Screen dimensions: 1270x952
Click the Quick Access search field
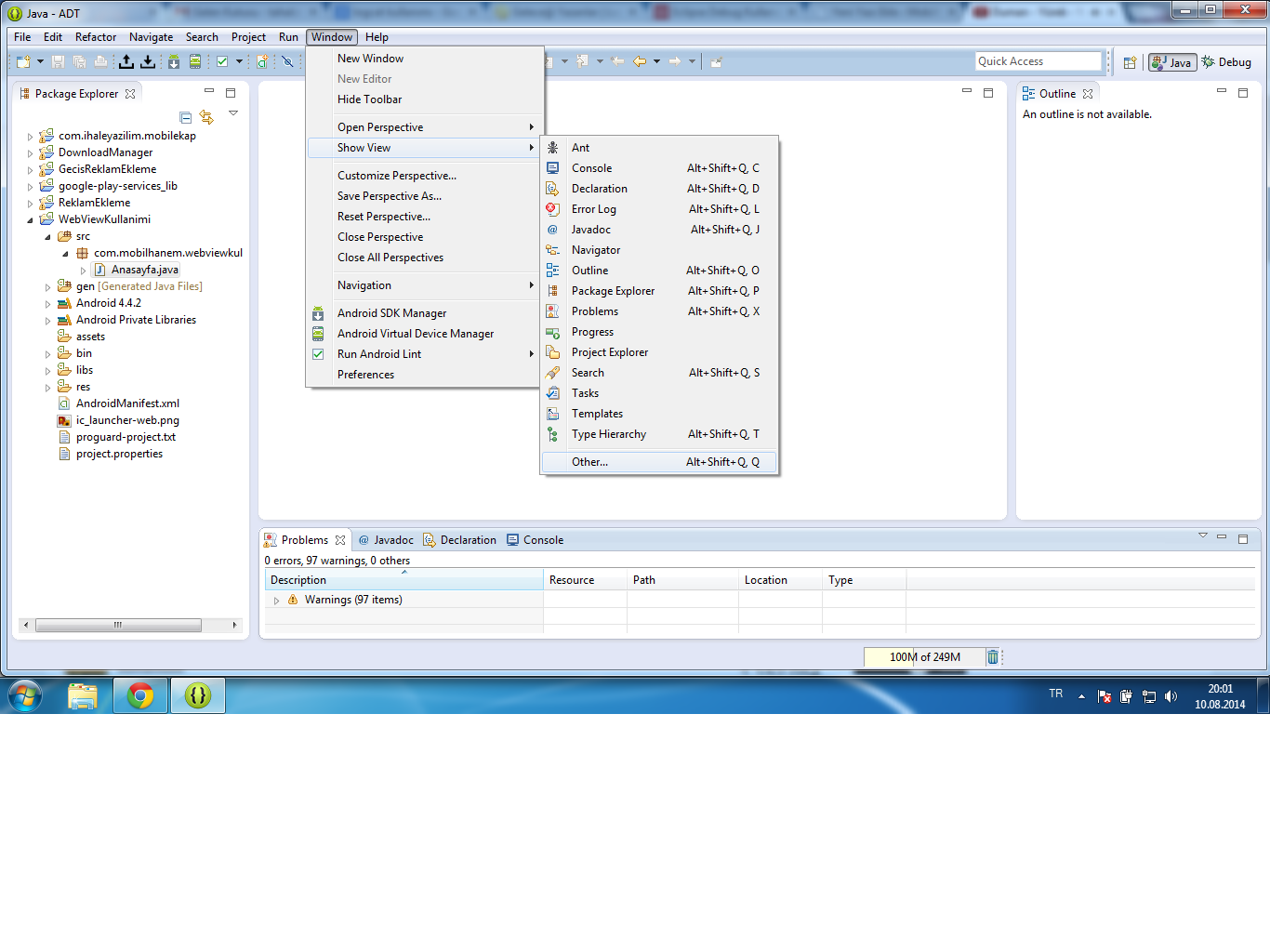[x=1038, y=61]
